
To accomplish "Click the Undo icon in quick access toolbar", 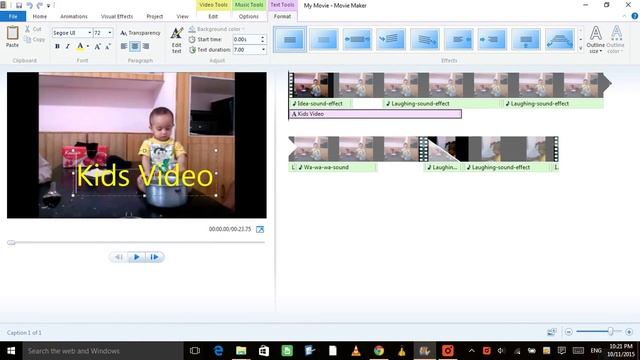I will (x=29, y=5).
